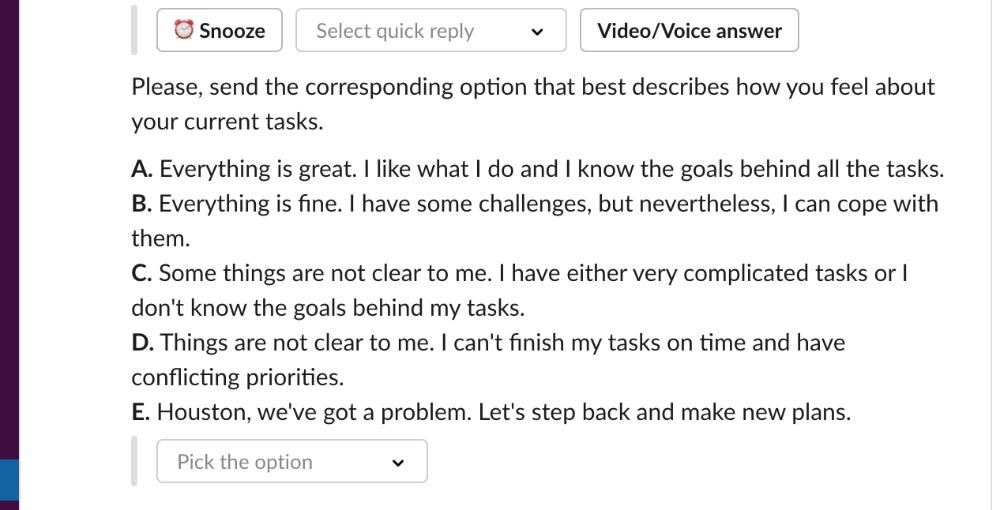This screenshot has width=1000, height=510.
Task: Click the Please, send the corresponding option paragraph
Action: click(533, 104)
